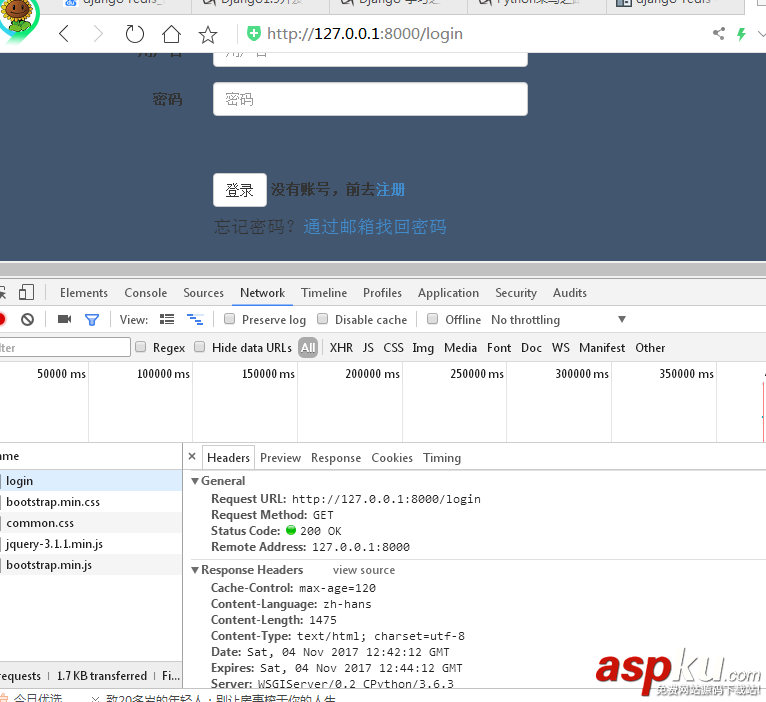Switch to the Console tab
This screenshot has height=702, width=766.
click(146, 293)
